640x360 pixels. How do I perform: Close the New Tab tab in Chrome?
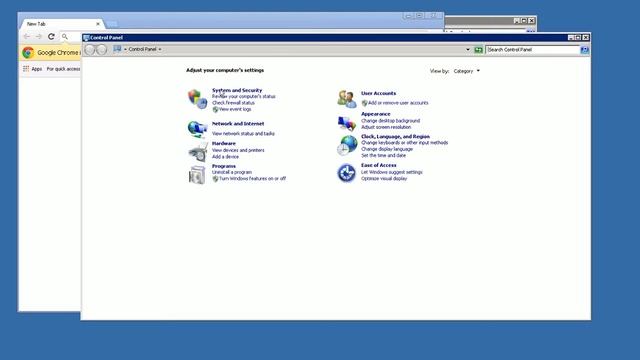98,24
